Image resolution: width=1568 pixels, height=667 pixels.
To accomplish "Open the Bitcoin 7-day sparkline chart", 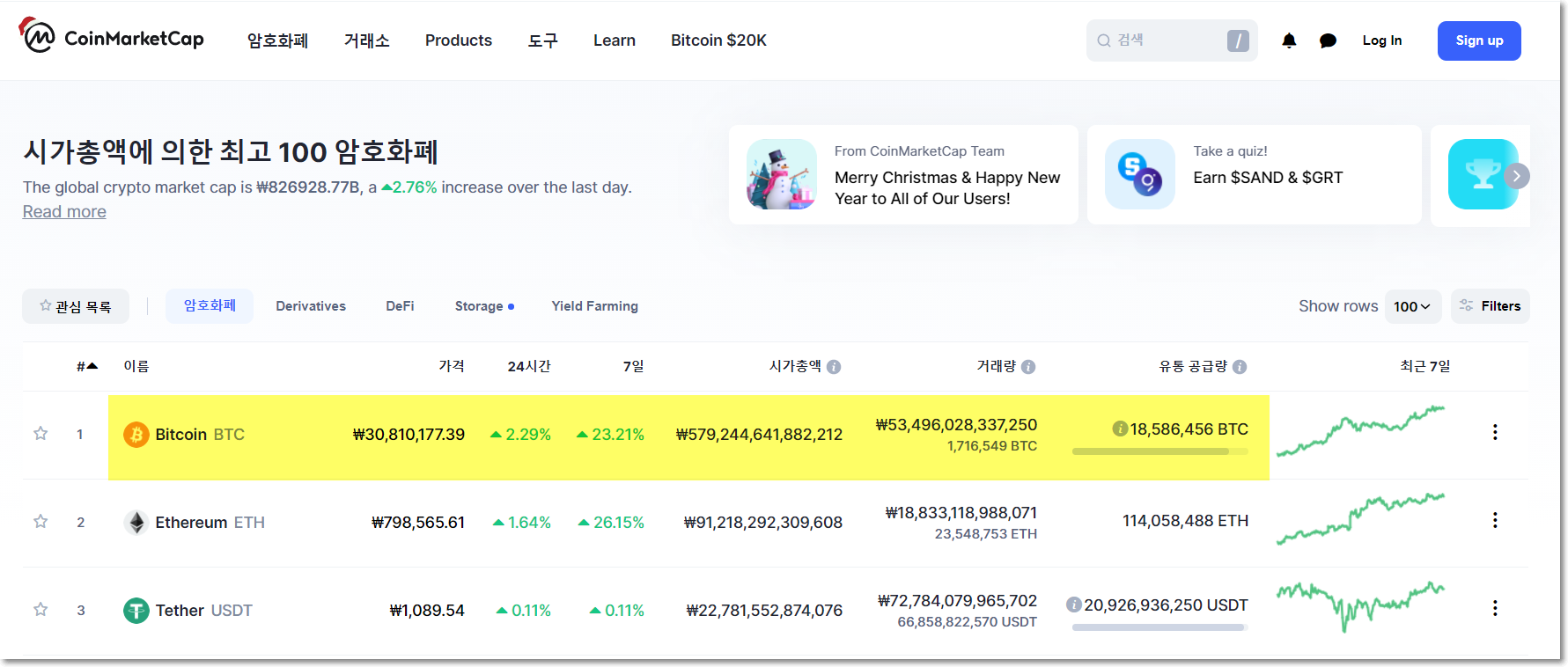I will [1360, 431].
